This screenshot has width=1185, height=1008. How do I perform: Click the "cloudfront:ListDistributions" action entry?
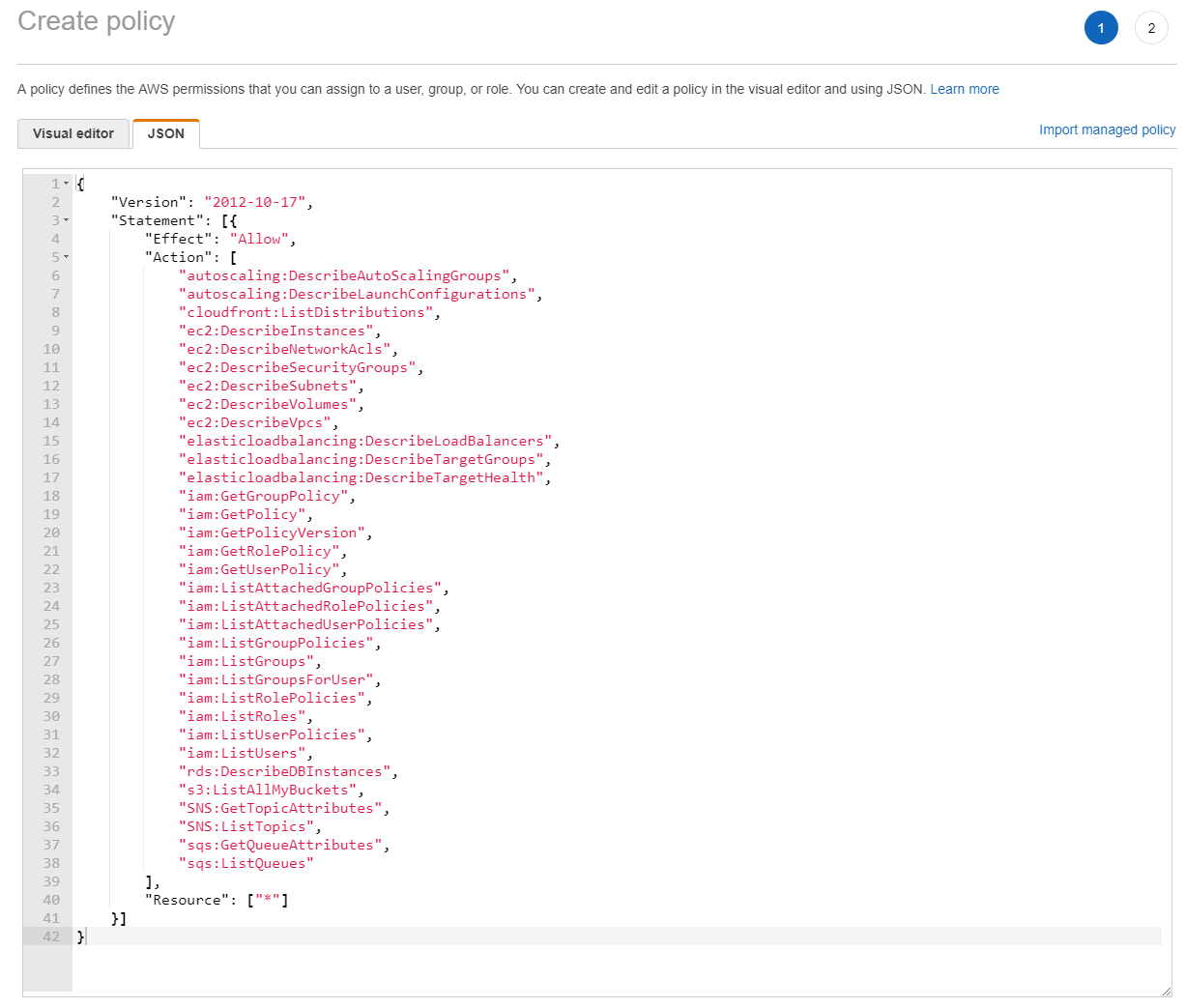pos(306,312)
